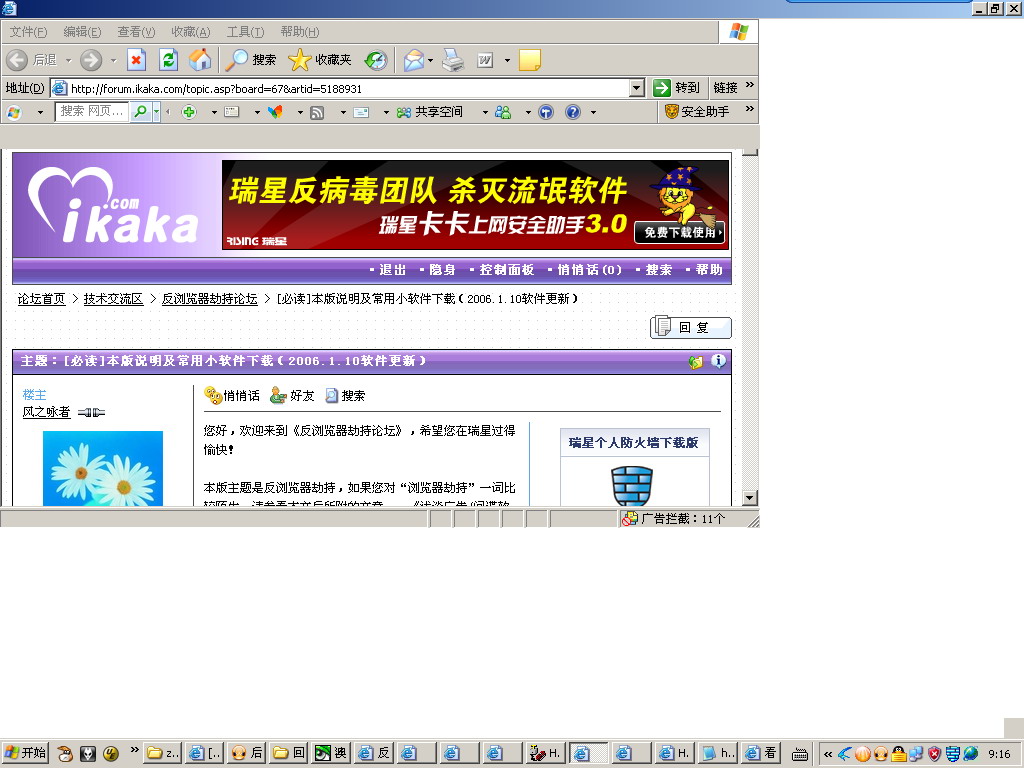Click the 开始 Start button

[25, 753]
